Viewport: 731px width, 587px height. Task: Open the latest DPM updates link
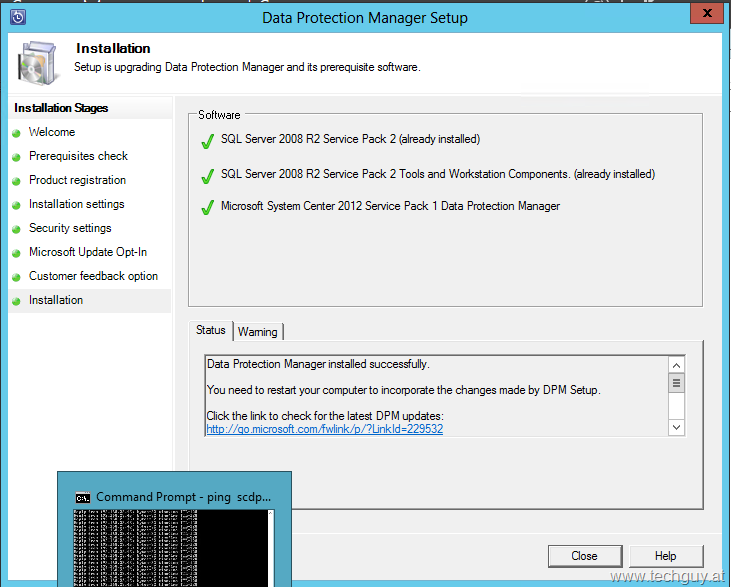coord(324,429)
